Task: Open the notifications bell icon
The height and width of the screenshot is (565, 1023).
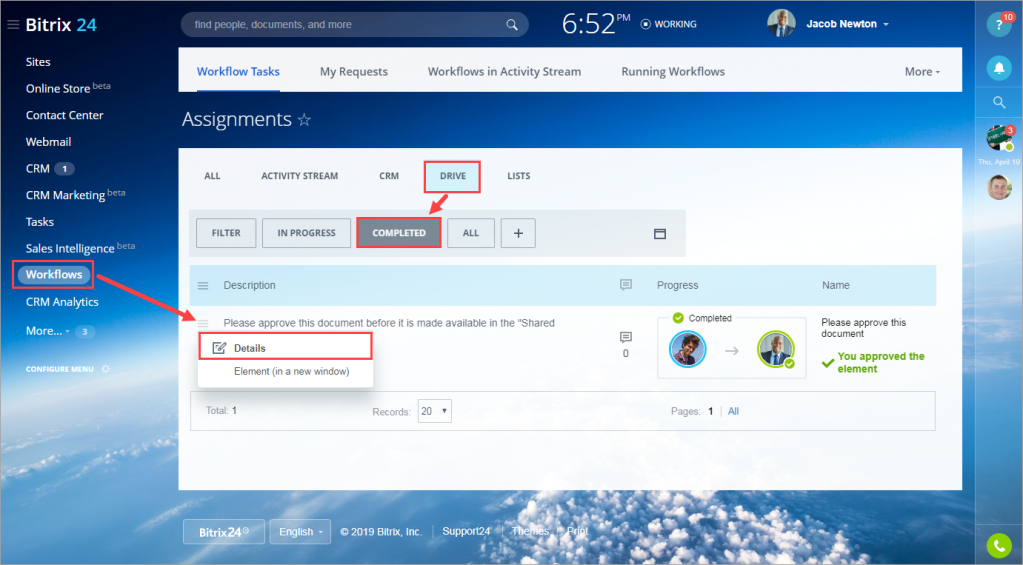Action: click(x=999, y=68)
